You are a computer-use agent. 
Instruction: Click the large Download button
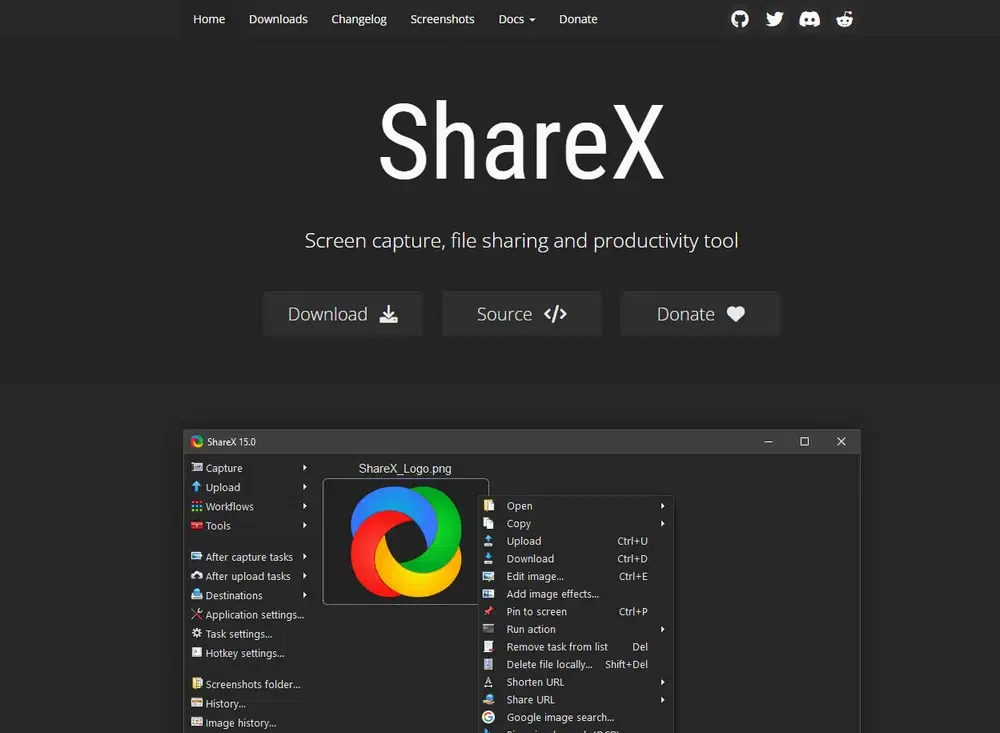pos(342,314)
